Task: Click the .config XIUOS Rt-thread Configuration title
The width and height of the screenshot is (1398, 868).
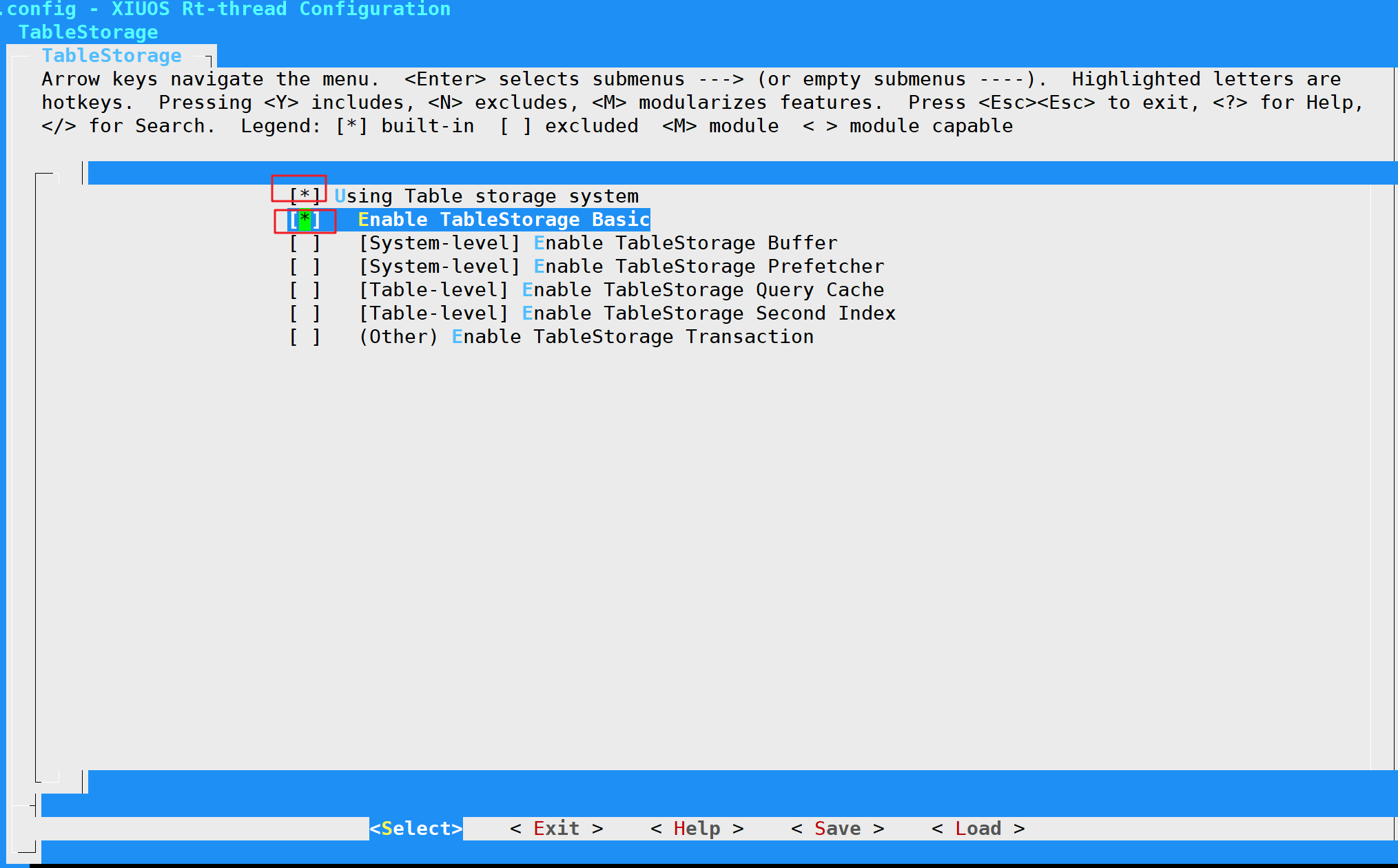Action: tap(225, 9)
